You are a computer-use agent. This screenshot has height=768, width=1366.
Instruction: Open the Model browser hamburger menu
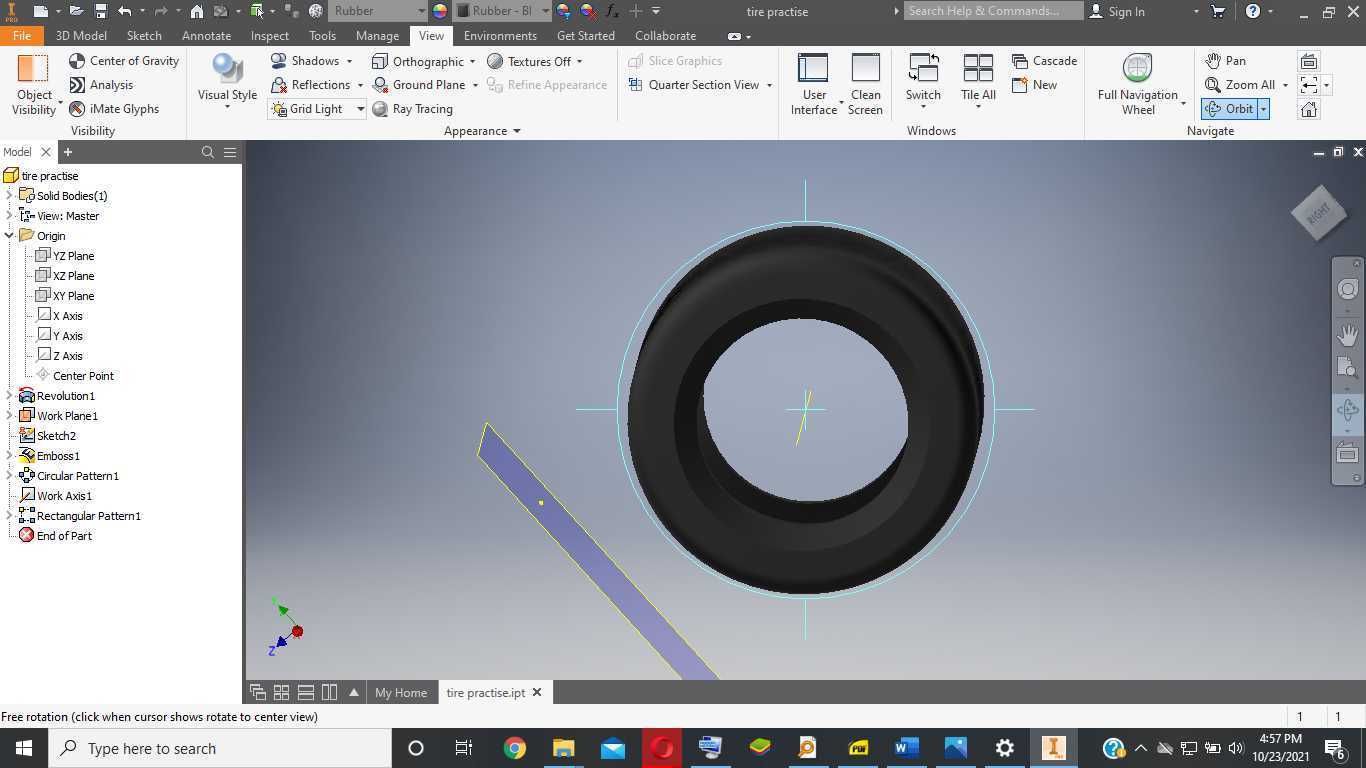coord(230,152)
